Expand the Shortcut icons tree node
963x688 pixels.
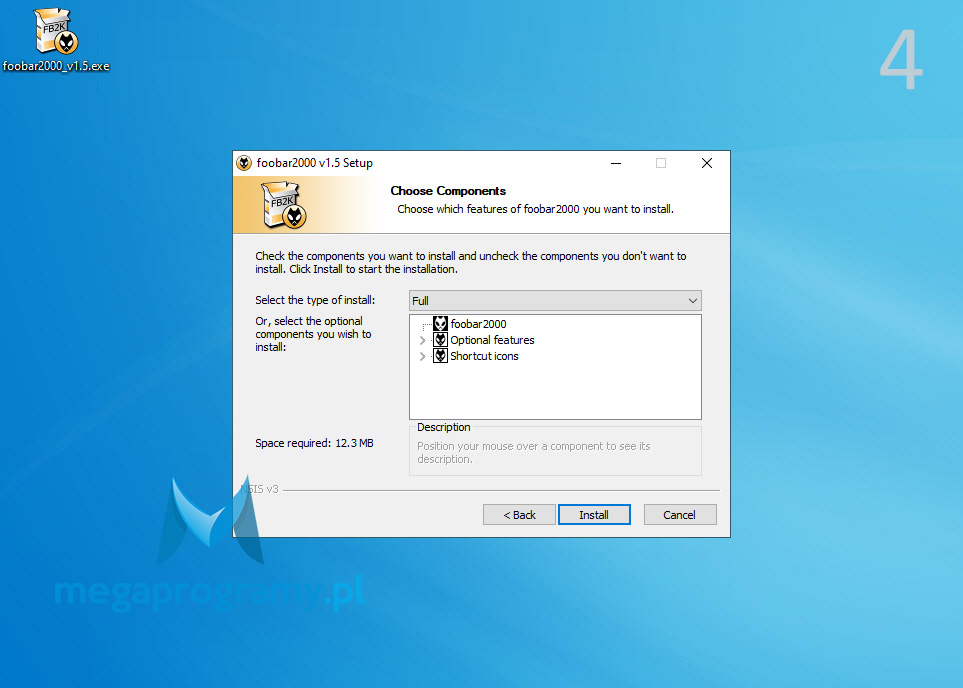click(423, 356)
